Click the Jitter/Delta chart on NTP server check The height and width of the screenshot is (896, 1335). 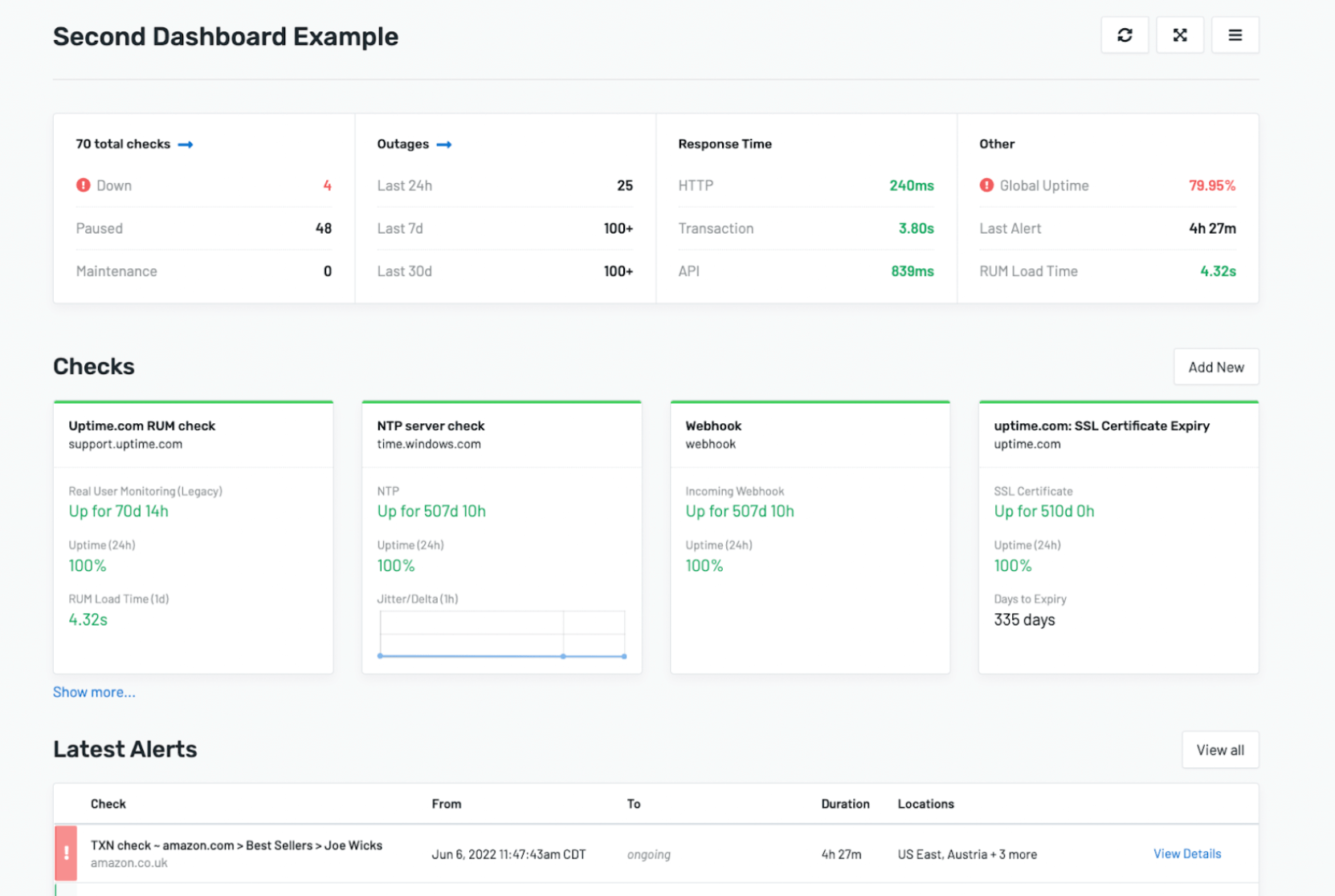tap(501, 634)
